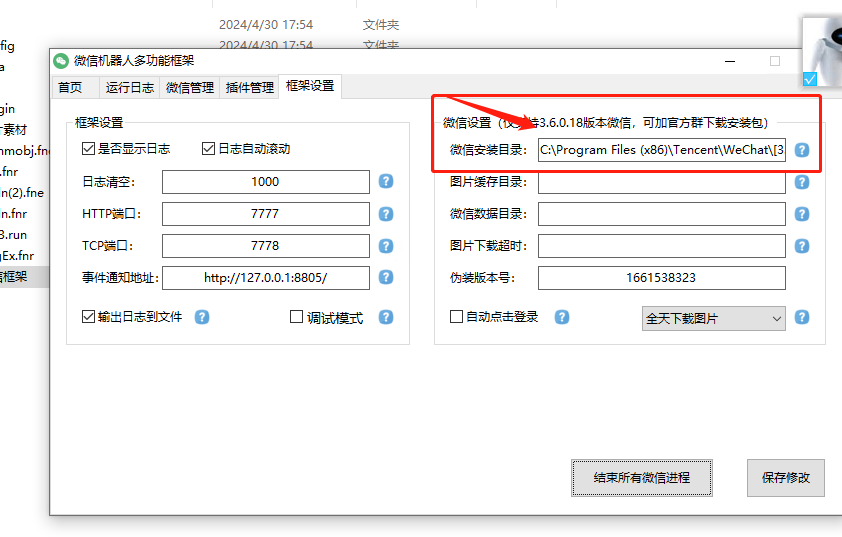Viewport: 842px width, 537px height.
Task: Enable 调试模式 checkbox
Action: [x=296, y=317]
